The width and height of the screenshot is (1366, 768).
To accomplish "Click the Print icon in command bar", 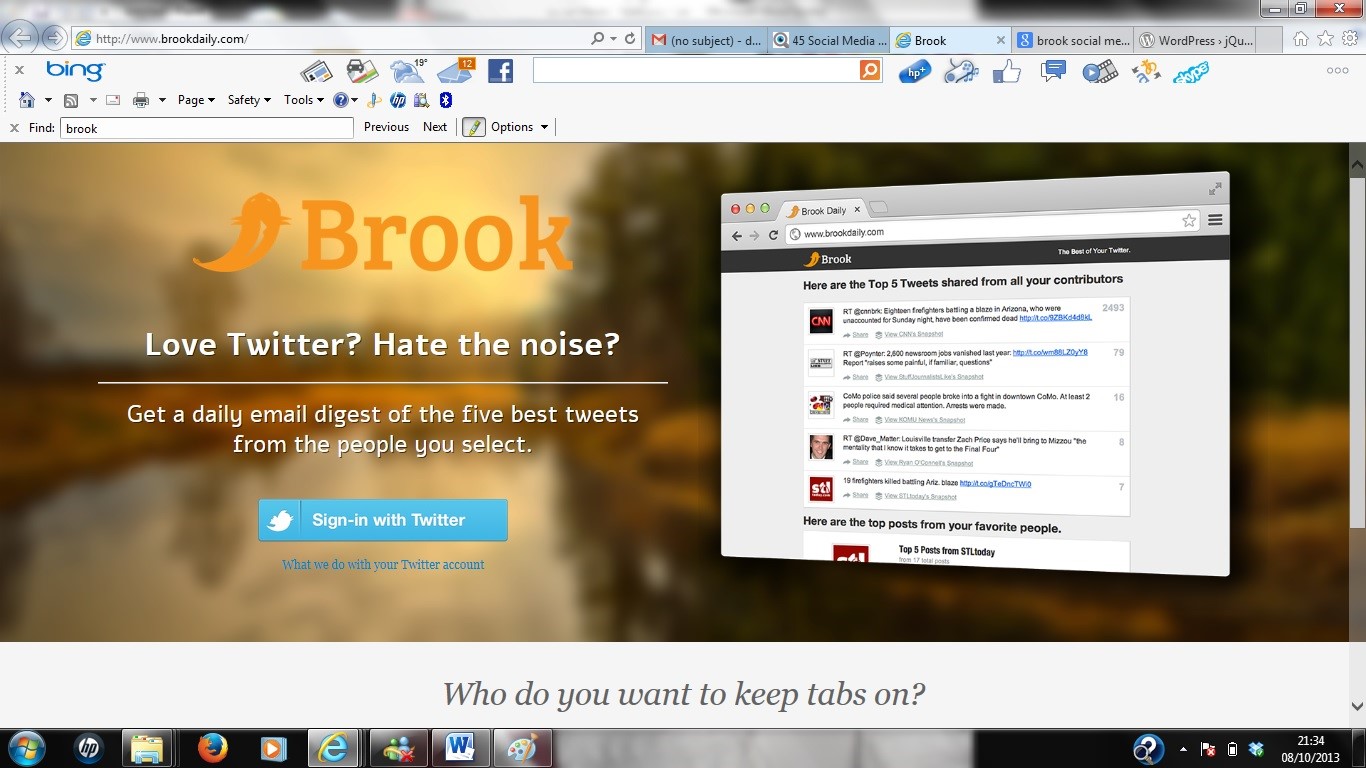I will click(x=141, y=100).
